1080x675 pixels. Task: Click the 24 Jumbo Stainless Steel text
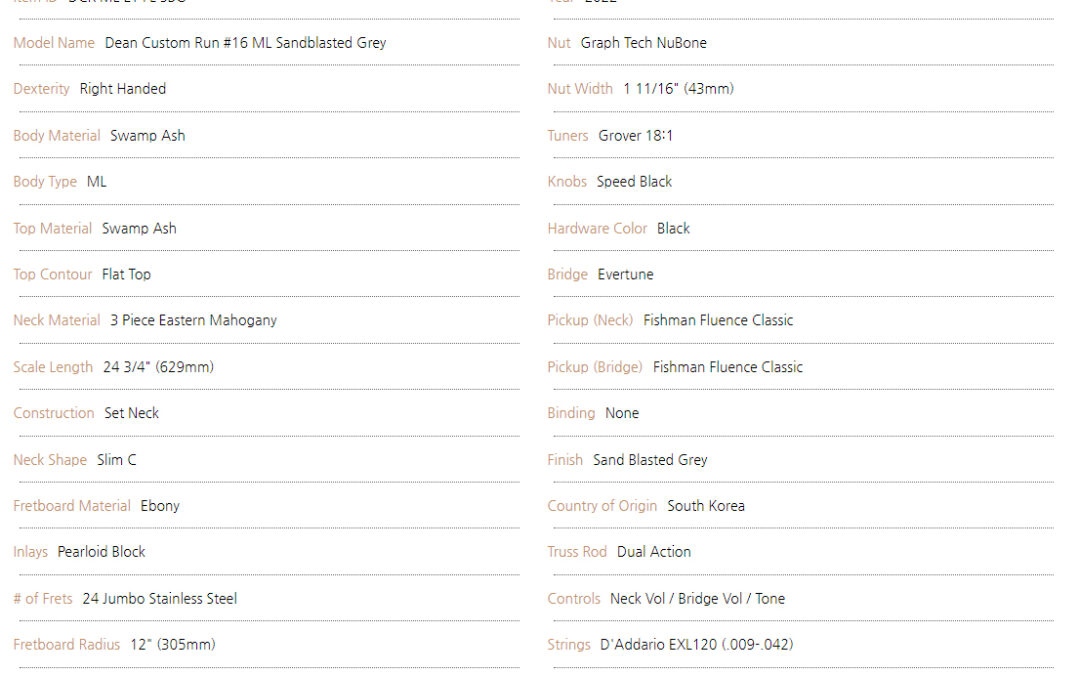point(160,599)
